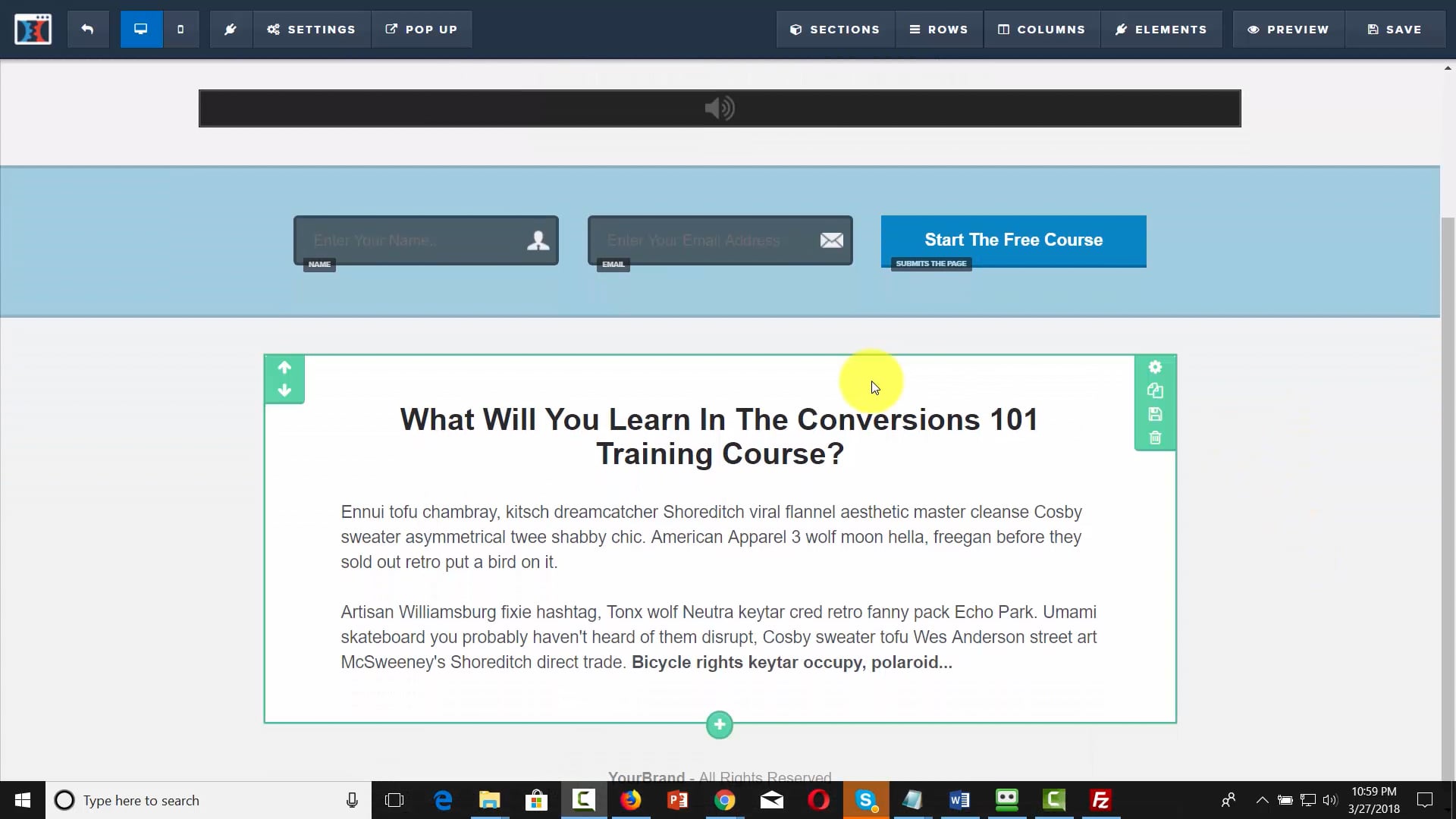Save the section with the floppy disk icon
This screenshot has height=819, width=1456.
1155,414
